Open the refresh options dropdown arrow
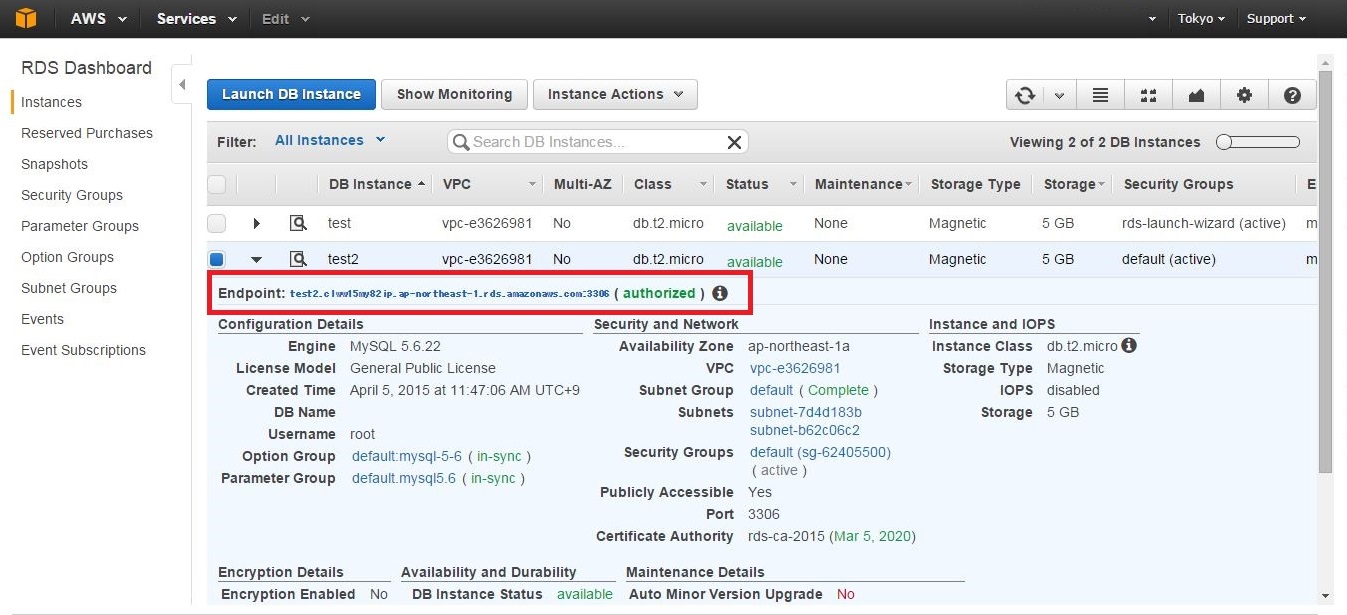The height and width of the screenshot is (615, 1347). click(1059, 95)
